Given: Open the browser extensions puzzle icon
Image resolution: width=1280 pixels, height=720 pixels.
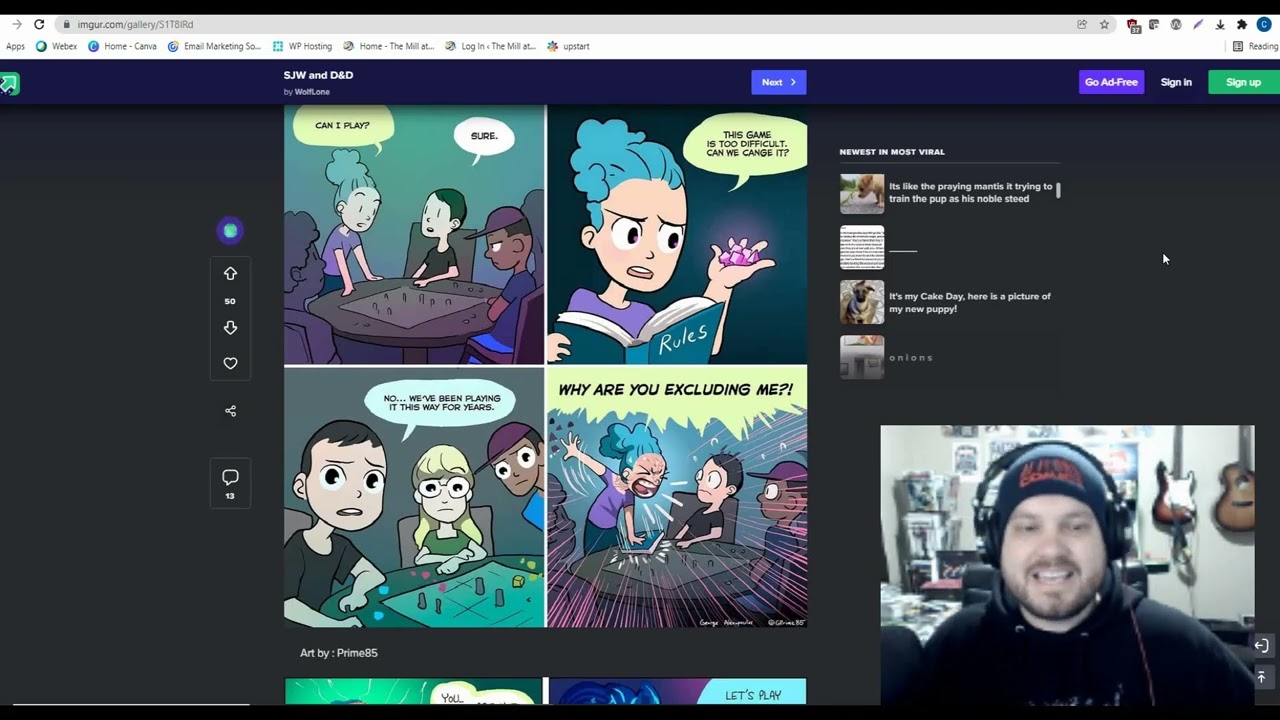Looking at the screenshot, I should 1242,24.
